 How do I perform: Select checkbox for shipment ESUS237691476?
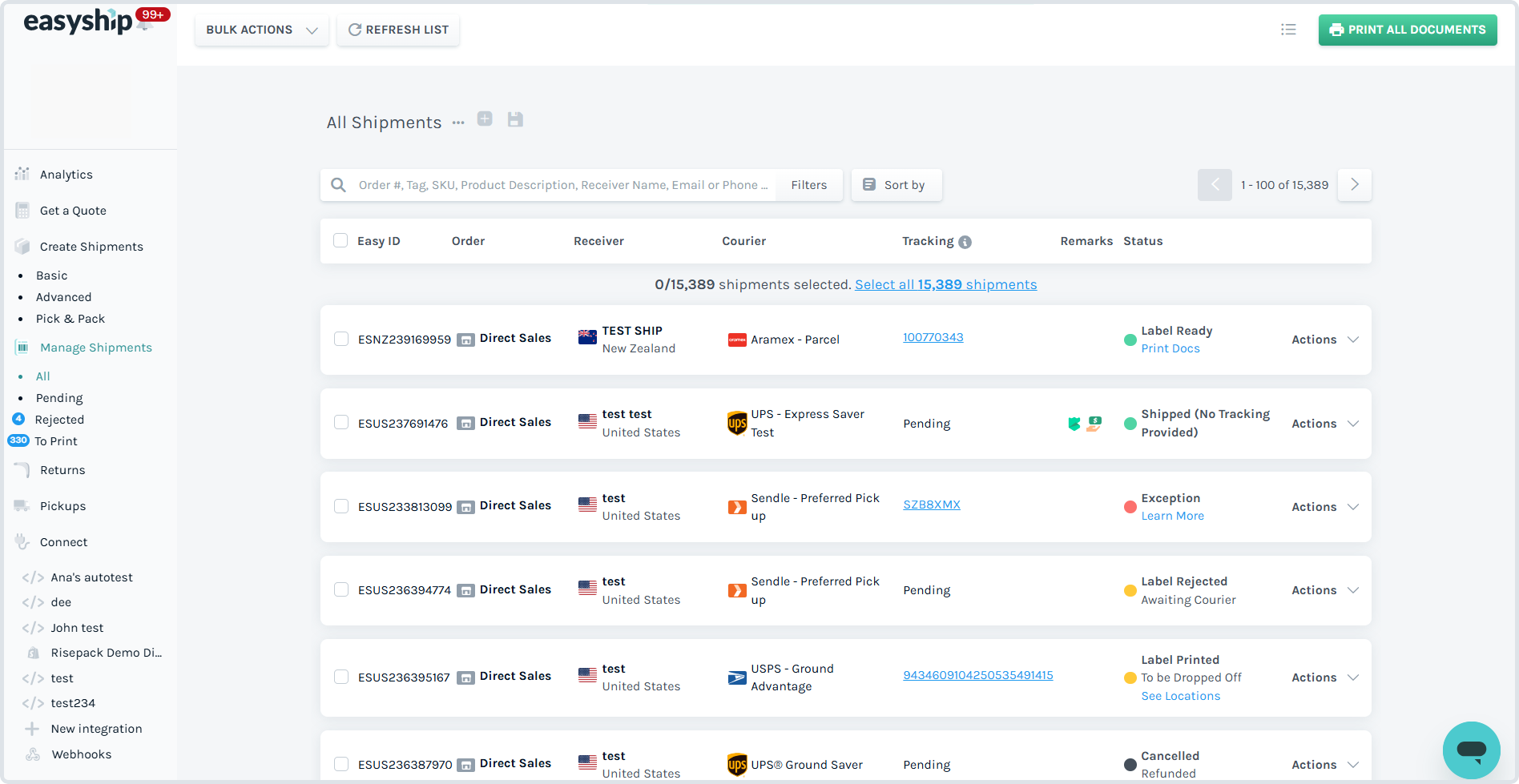pos(341,423)
